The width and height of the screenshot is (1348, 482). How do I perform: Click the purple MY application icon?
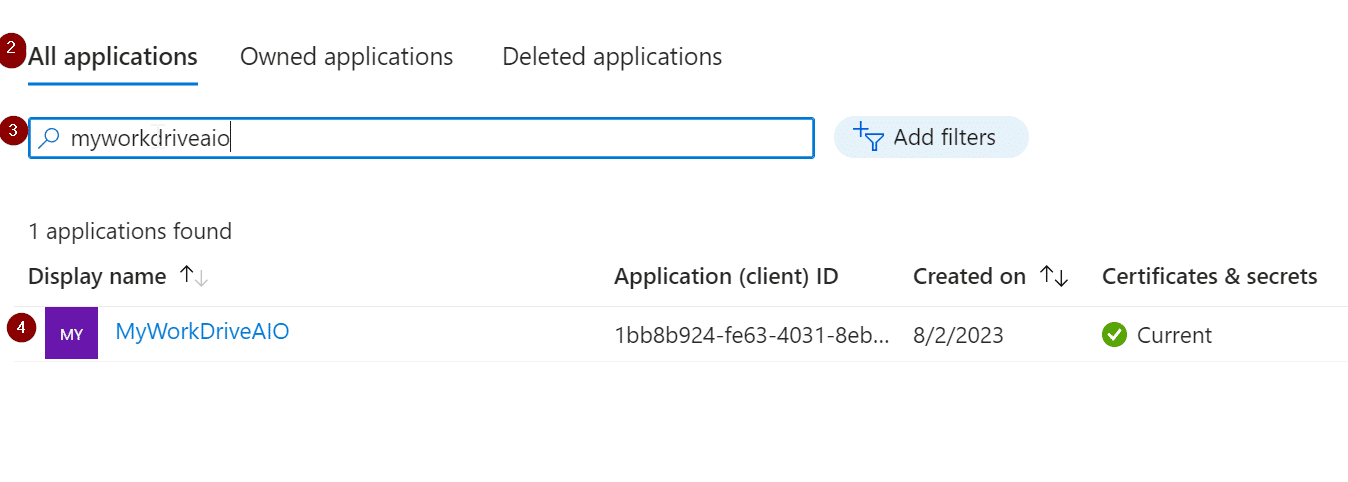pyautogui.click(x=71, y=334)
